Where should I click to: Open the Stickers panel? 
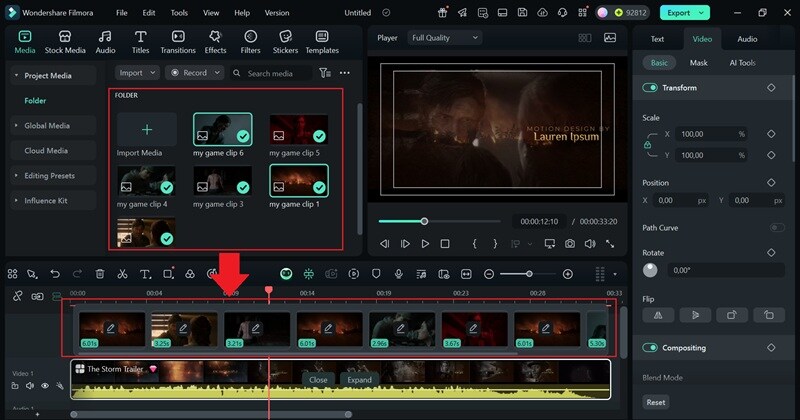pos(285,42)
